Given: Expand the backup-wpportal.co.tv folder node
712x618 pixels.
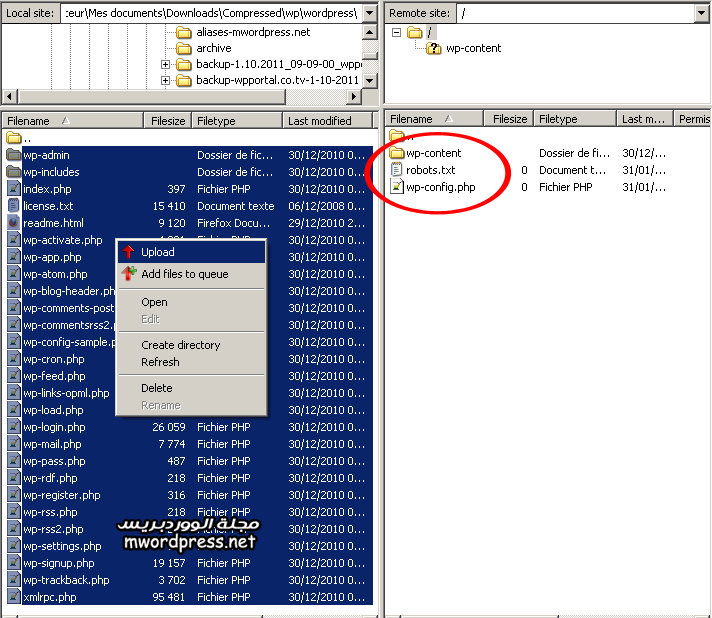Looking at the screenshot, I should pos(165,80).
